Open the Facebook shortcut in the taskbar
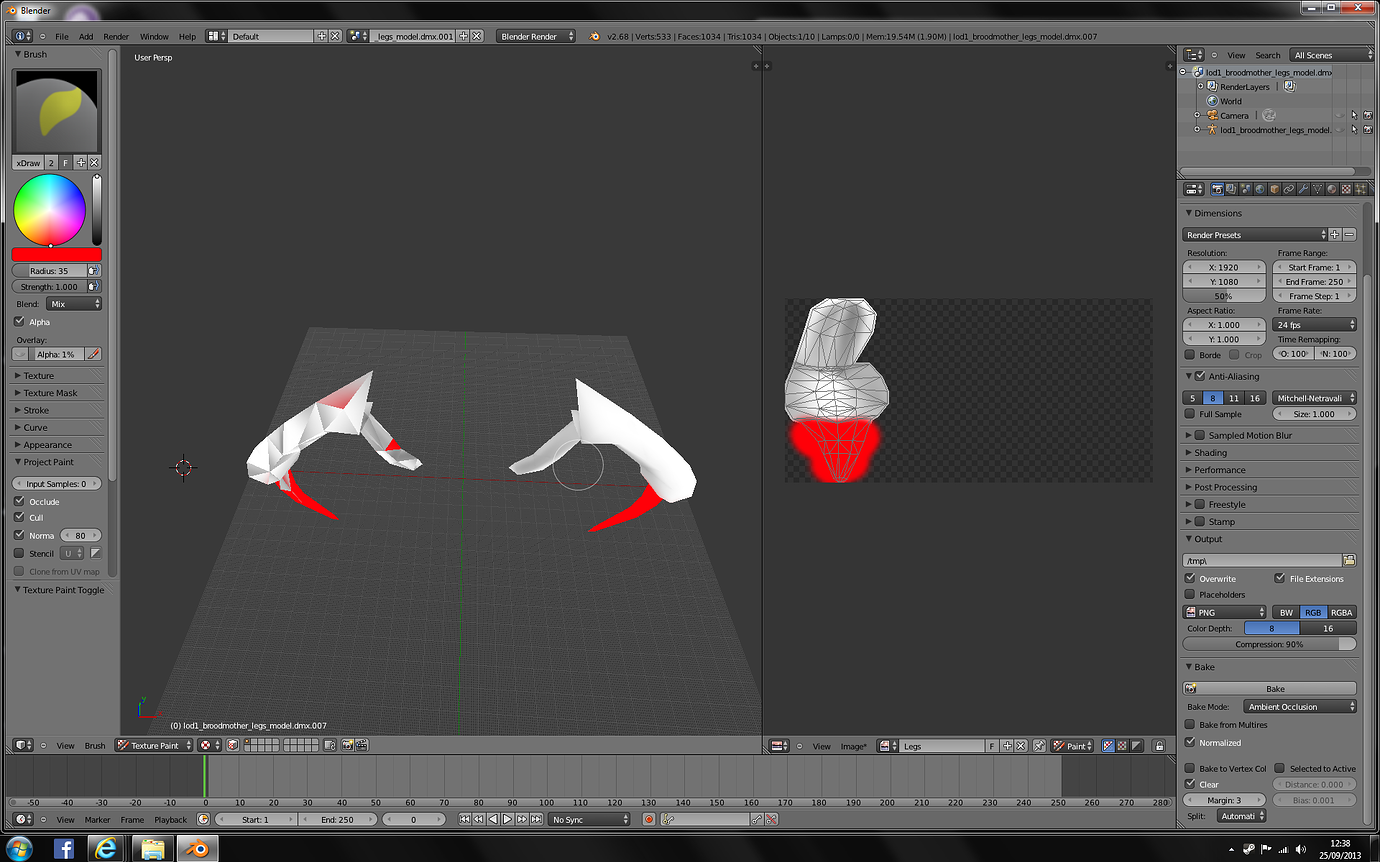This screenshot has height=862, width=1380. click(x=63, y=849)
